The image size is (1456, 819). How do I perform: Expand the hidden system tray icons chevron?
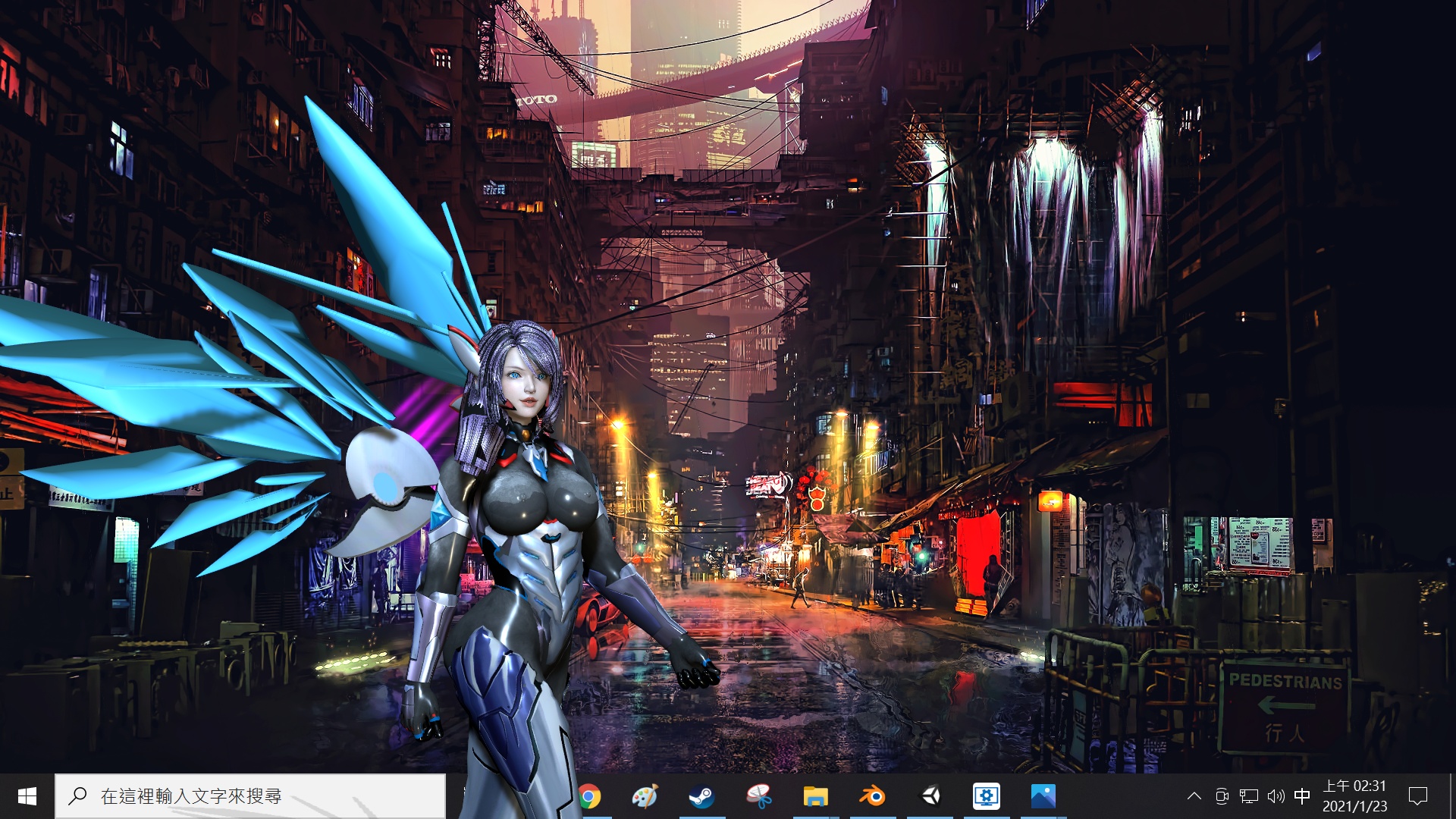1194,796
